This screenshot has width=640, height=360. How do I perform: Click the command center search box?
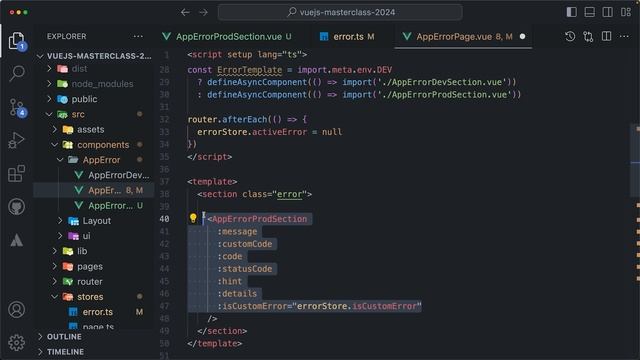(x=340, y=12)
